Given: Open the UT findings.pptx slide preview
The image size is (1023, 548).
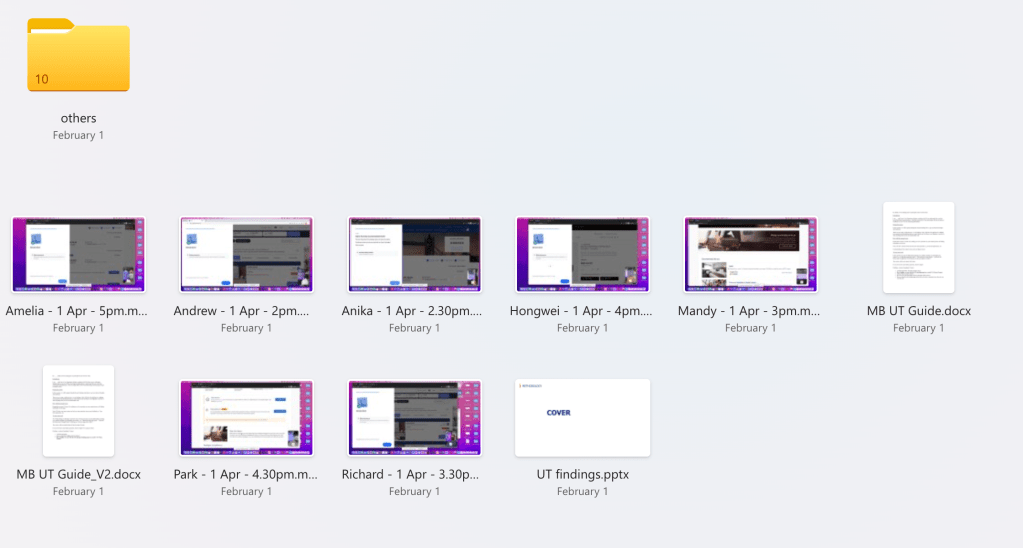Looking at the screenshot, I should (x=582, y=417).
